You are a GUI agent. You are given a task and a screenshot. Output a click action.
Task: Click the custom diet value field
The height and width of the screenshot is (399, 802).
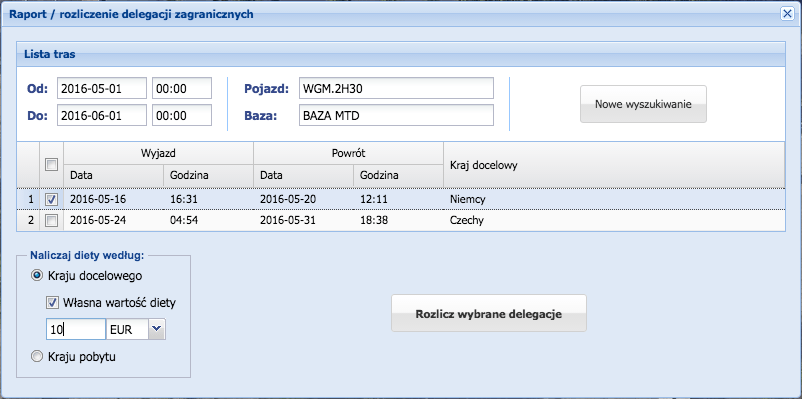76,330
